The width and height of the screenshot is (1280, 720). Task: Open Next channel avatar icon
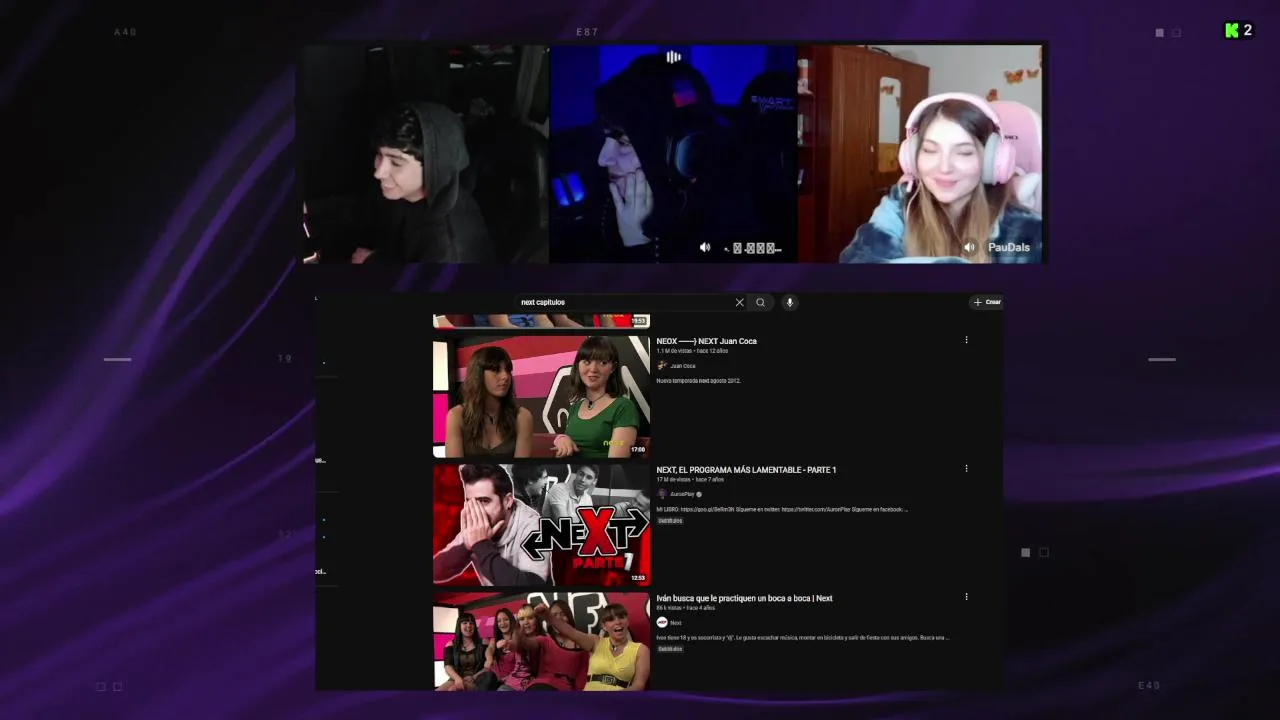click(662, 622)
